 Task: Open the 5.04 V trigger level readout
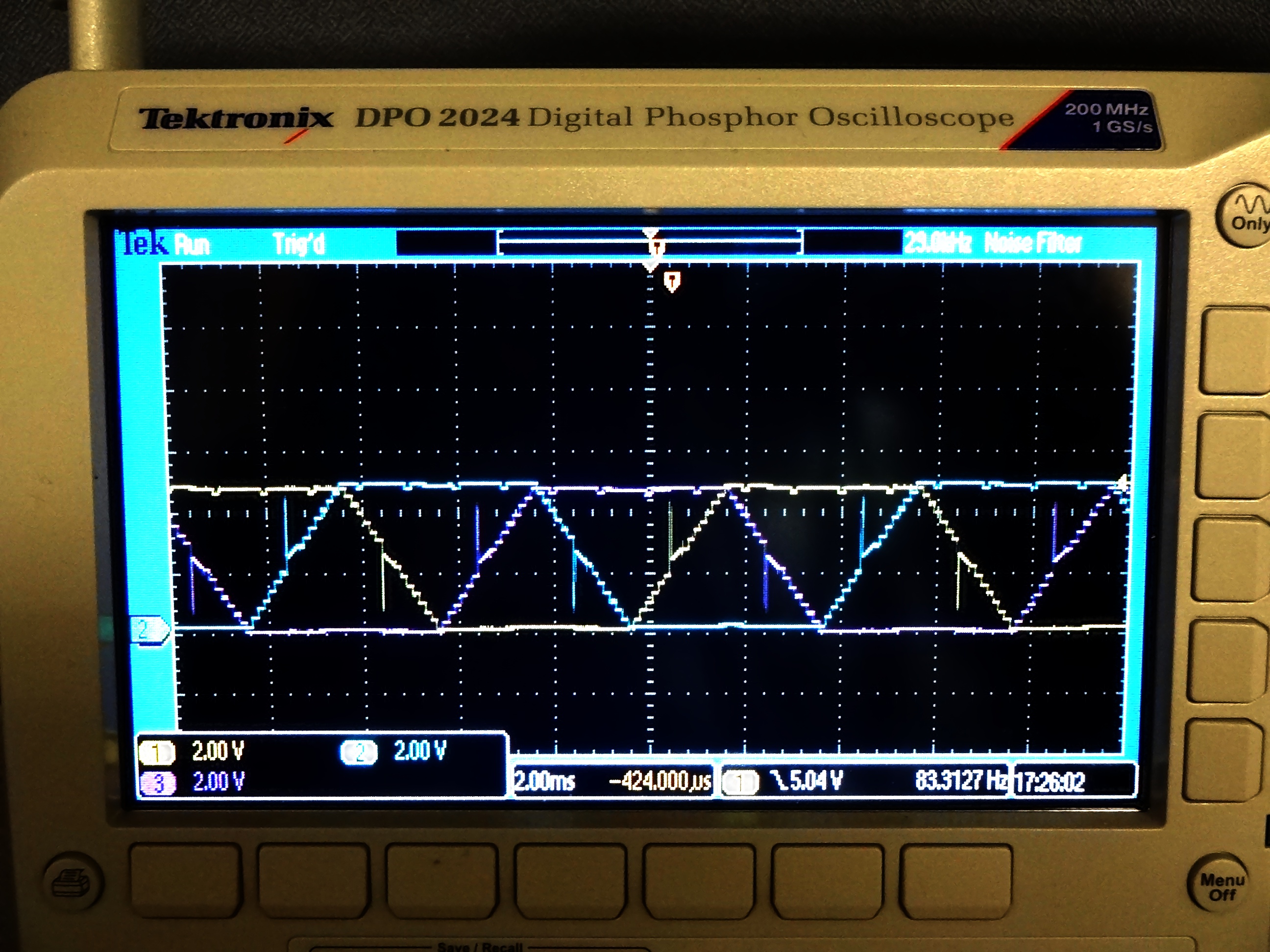coord(808,781)
